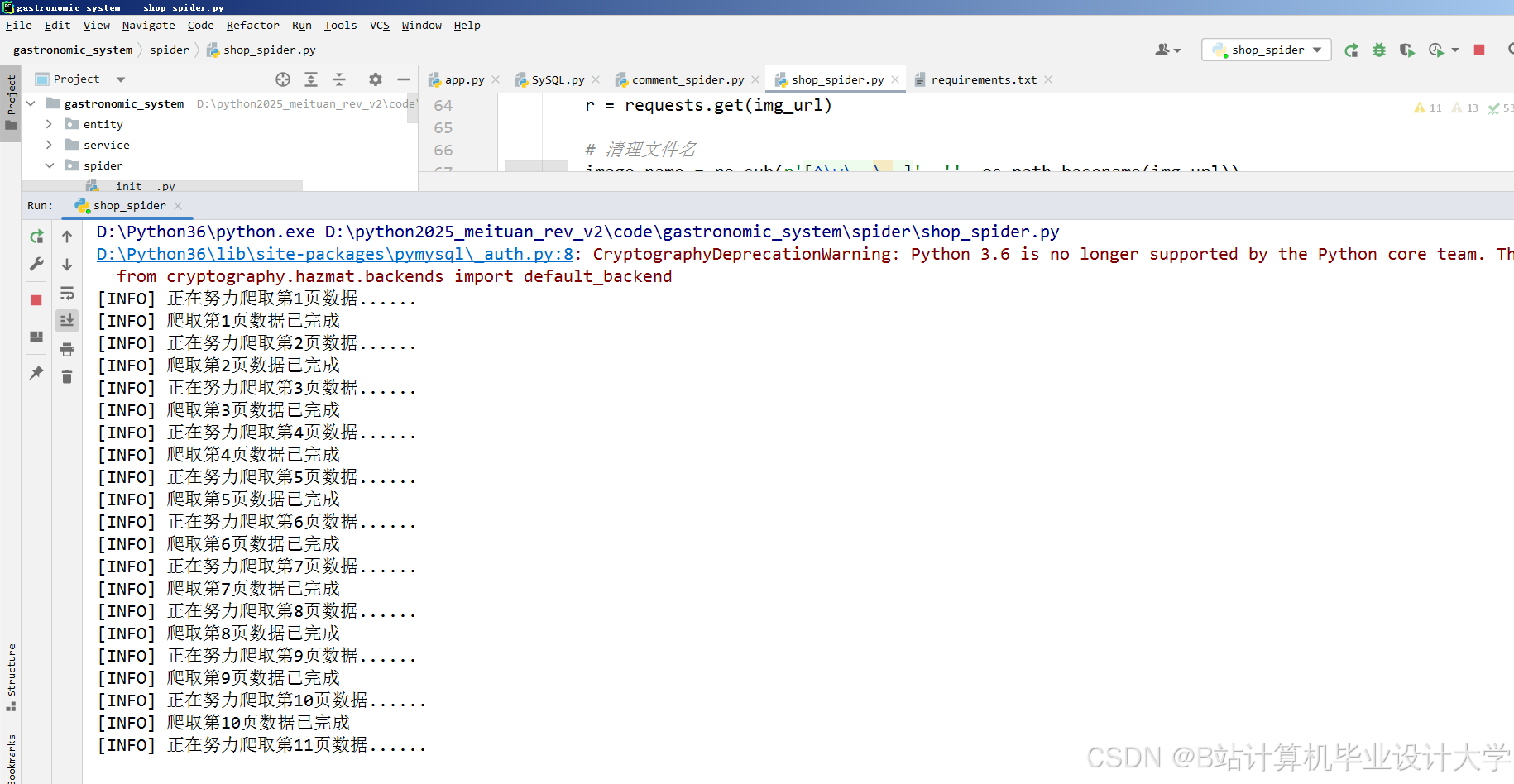Open Project side tool window tab
The height and width of the screenshot is (784, 1514).
11,103
